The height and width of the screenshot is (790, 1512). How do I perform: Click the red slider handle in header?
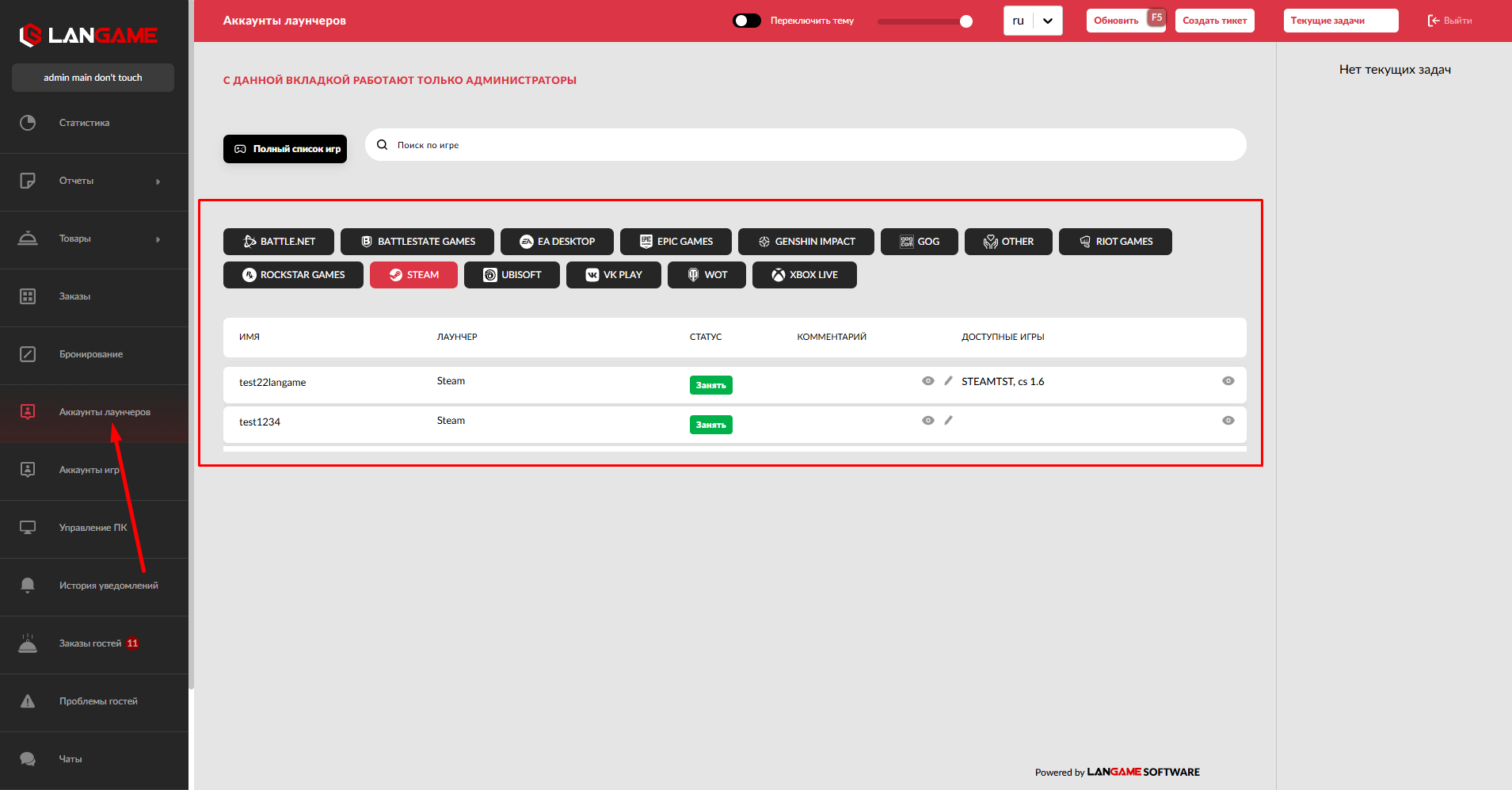point(966,21)
